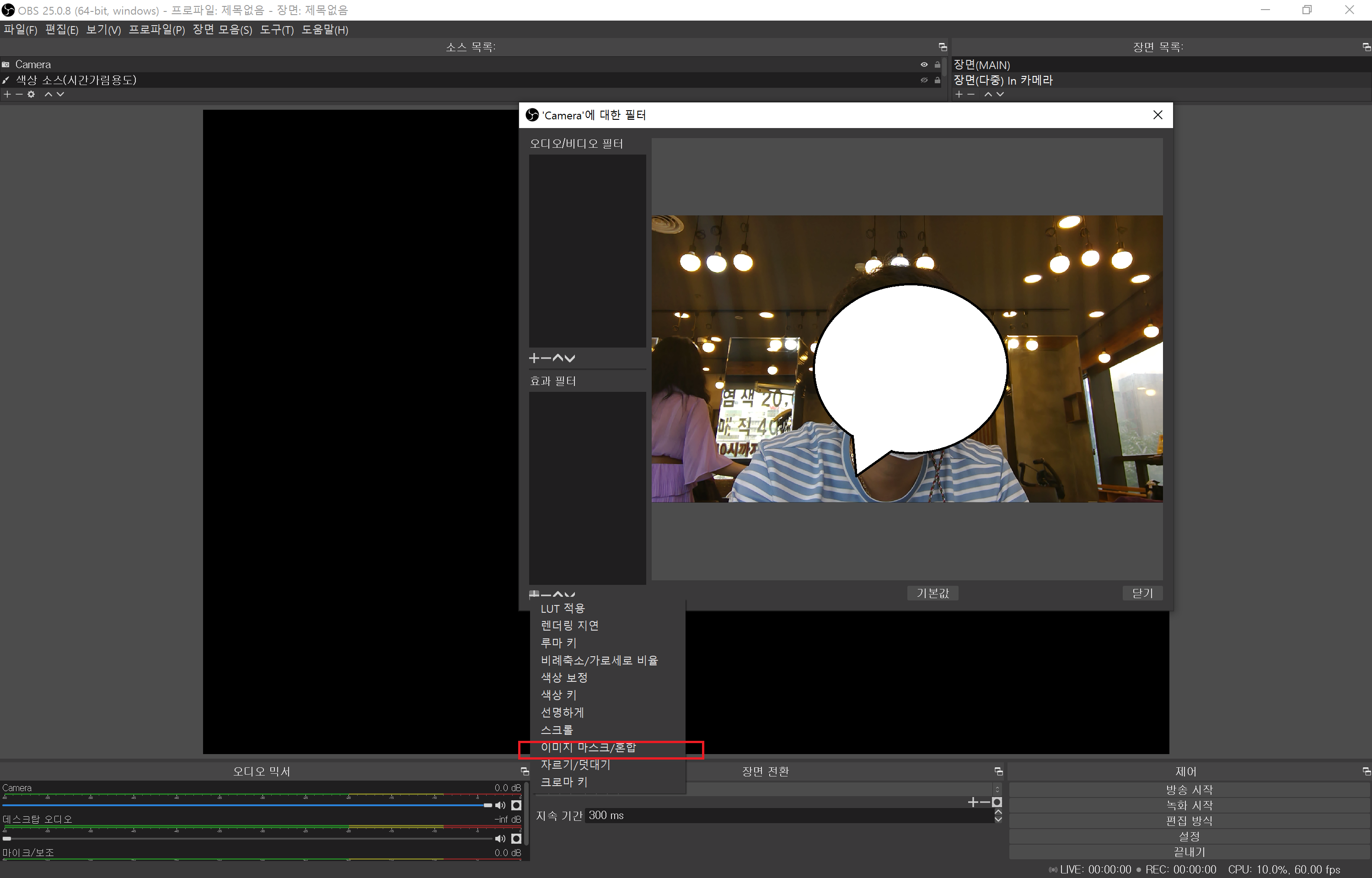Screen dimensions: 1372x878
Task: Click the camera icon beside Camera source
Action: tap(5, 64)
